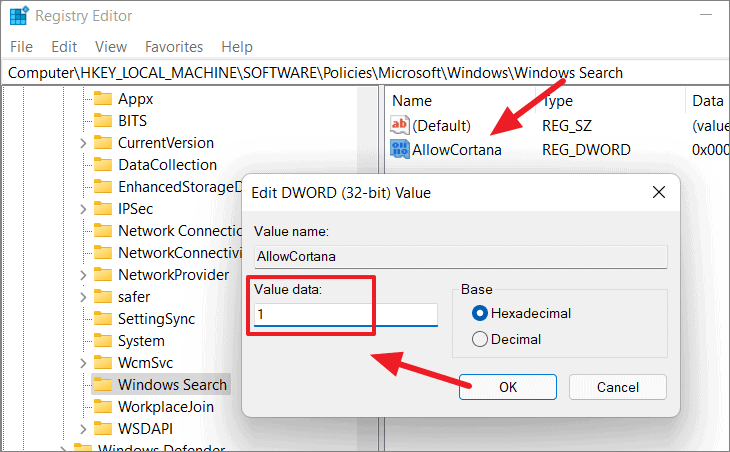Expand the WSDAPI tree node

pos(83,429)
